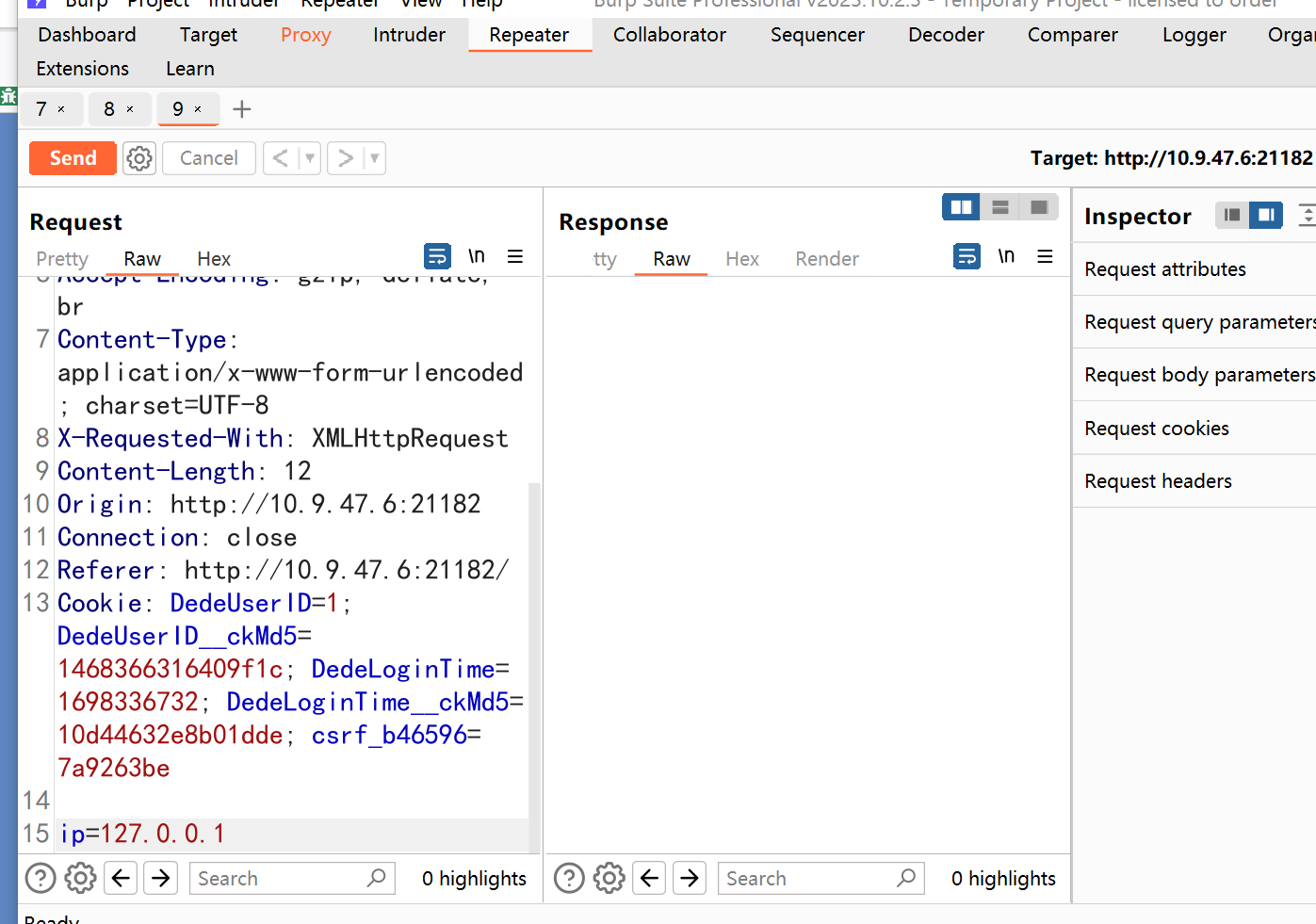Toggle word wrap in Request panel
Screen dimensions: 1316x924
(x=437, y=256)
